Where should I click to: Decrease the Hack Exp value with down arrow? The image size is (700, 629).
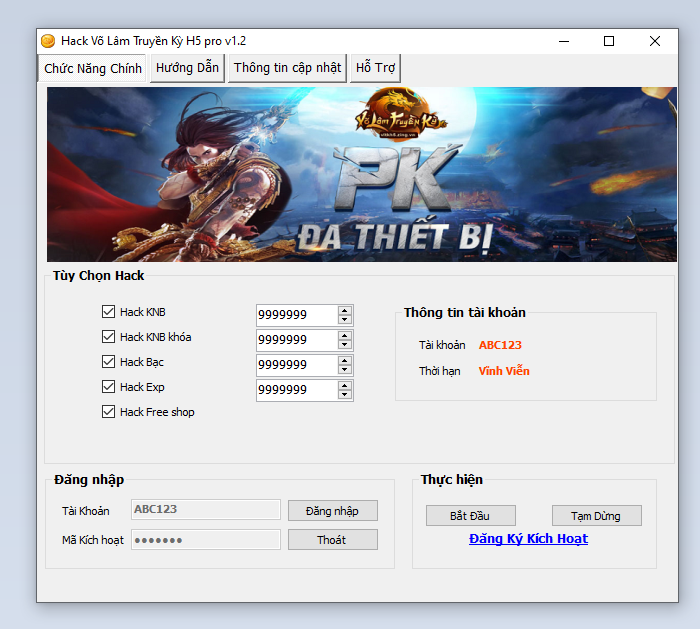(345, 394)
